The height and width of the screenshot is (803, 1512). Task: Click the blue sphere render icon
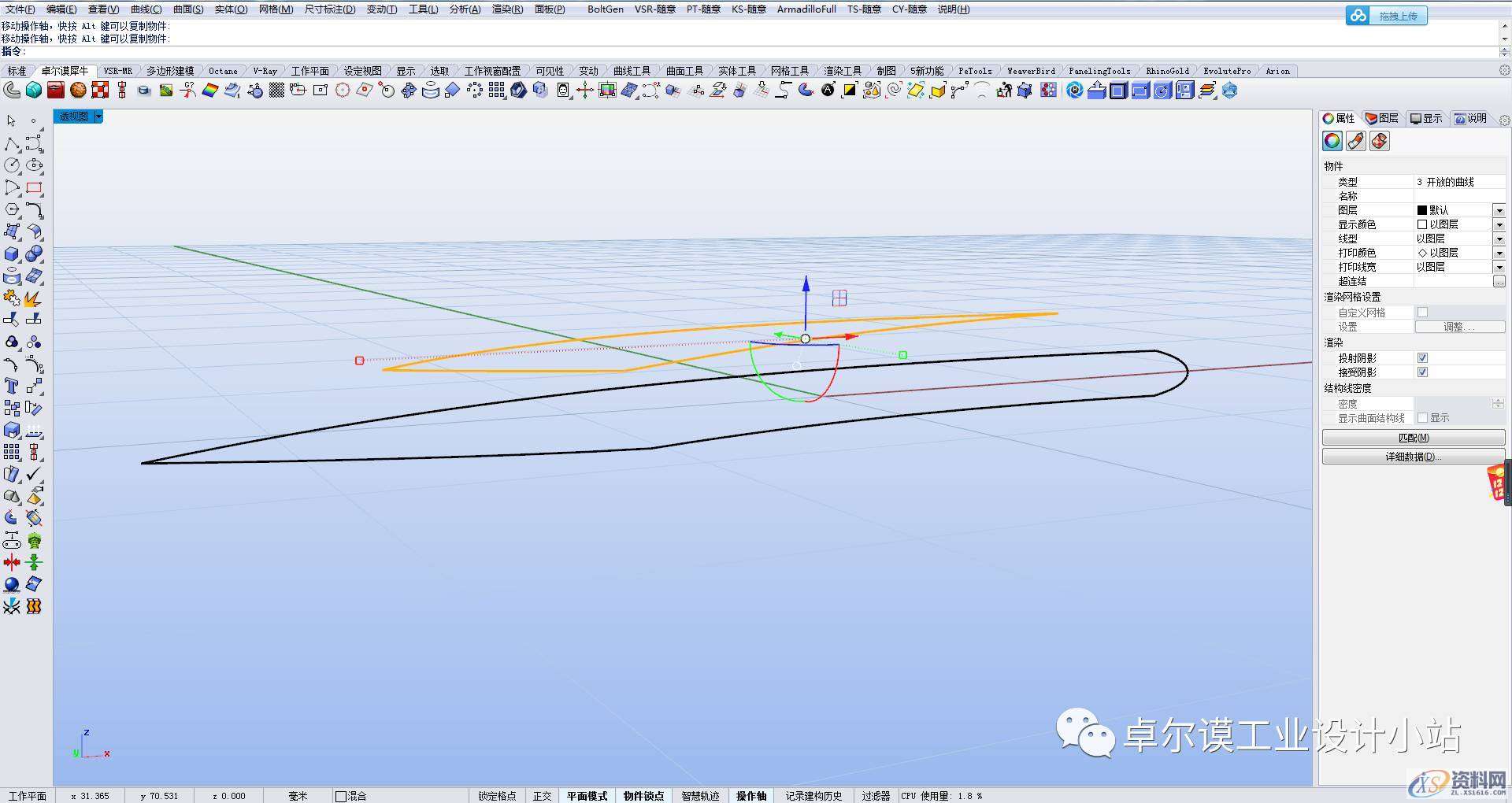click(11, 584)
